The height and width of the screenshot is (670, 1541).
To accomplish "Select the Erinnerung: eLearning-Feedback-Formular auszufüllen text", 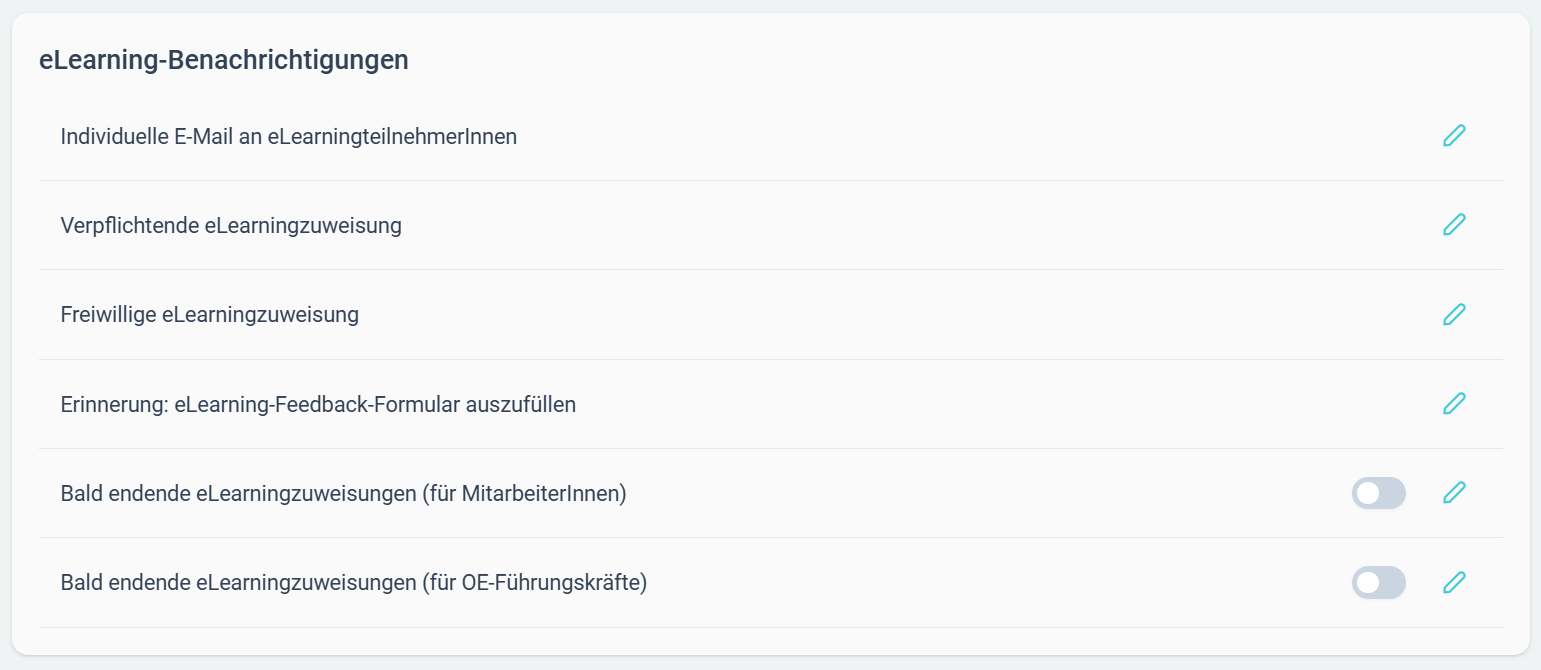I will pyautogui.click(x=318, y=404).
